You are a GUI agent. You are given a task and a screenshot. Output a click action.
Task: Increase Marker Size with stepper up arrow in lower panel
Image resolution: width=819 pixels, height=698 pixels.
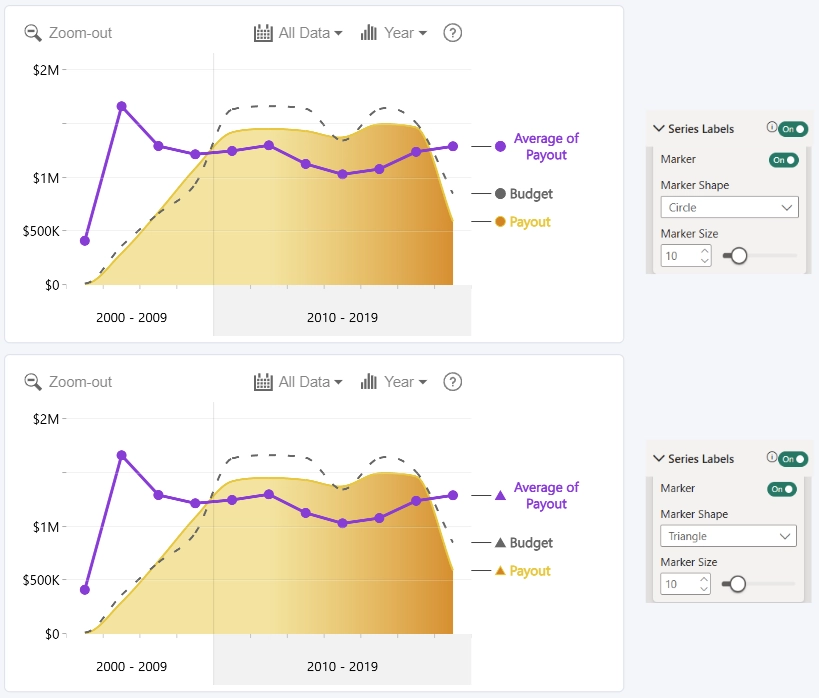[x=704, y=579]
